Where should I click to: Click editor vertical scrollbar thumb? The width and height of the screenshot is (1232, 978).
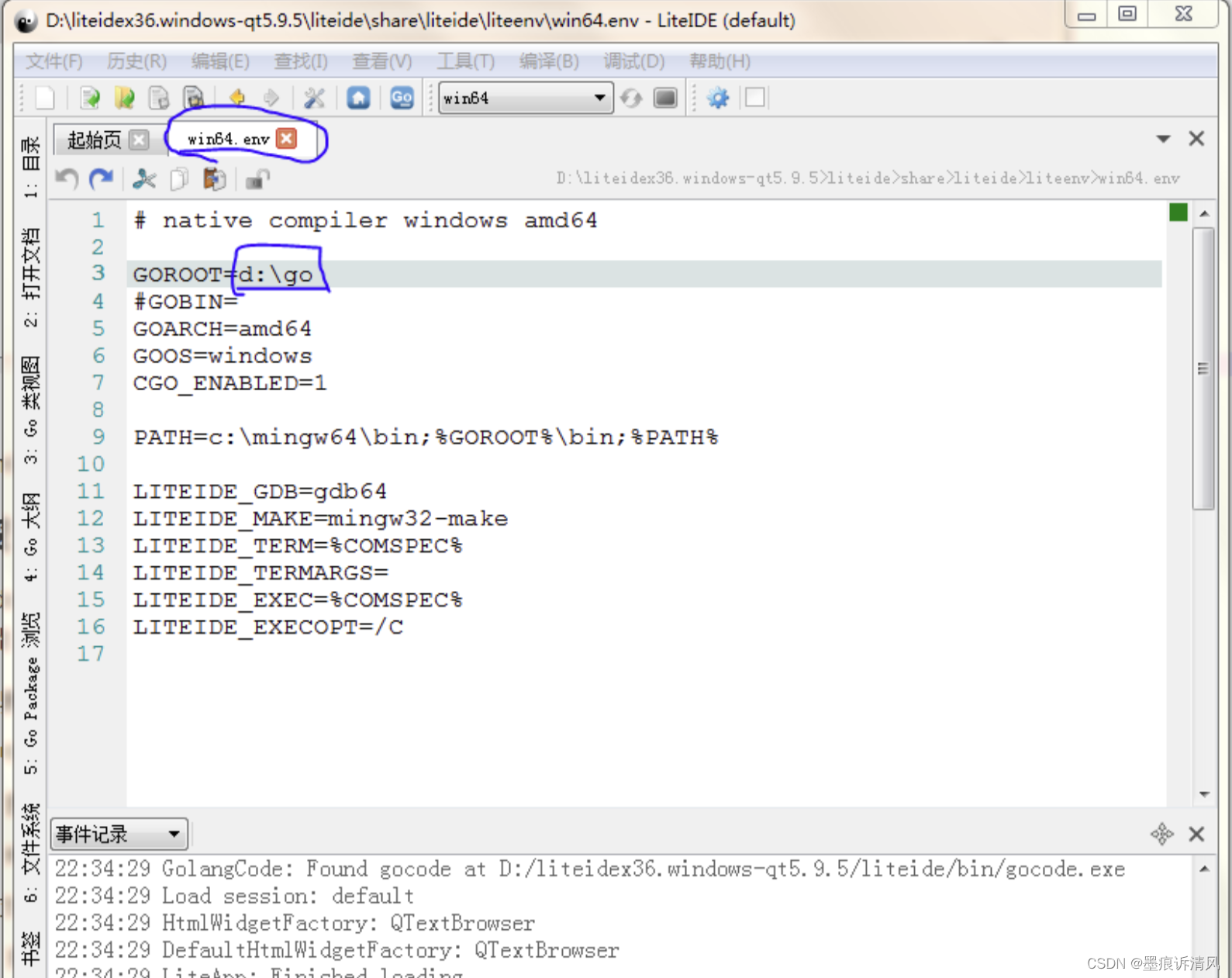(x=1203, y=368)
